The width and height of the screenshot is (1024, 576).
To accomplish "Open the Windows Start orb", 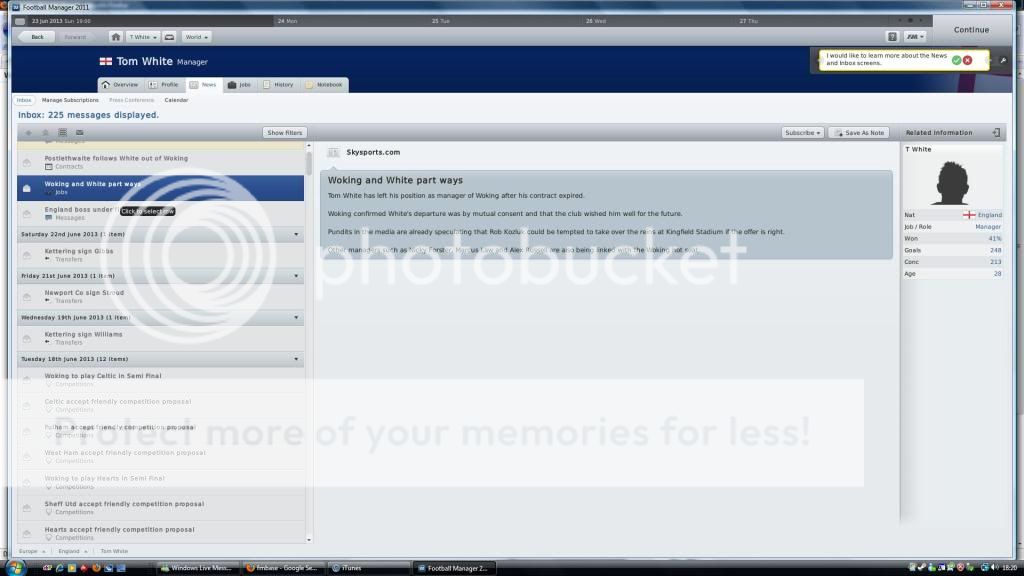I will coord(14,568).
